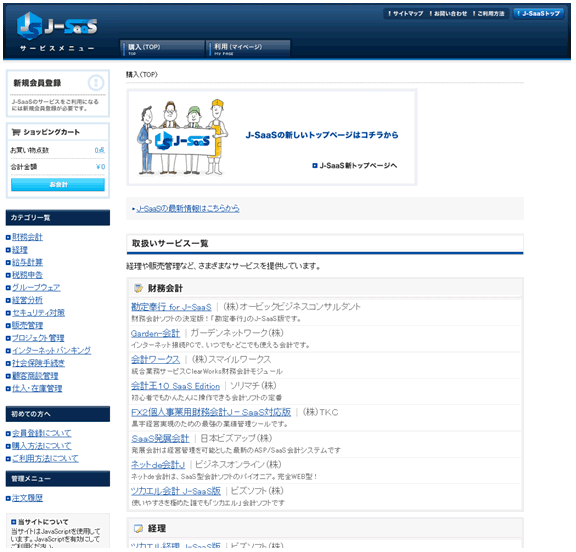Select 仕入・在庫管理 category
576x552 pixels.
37,389
